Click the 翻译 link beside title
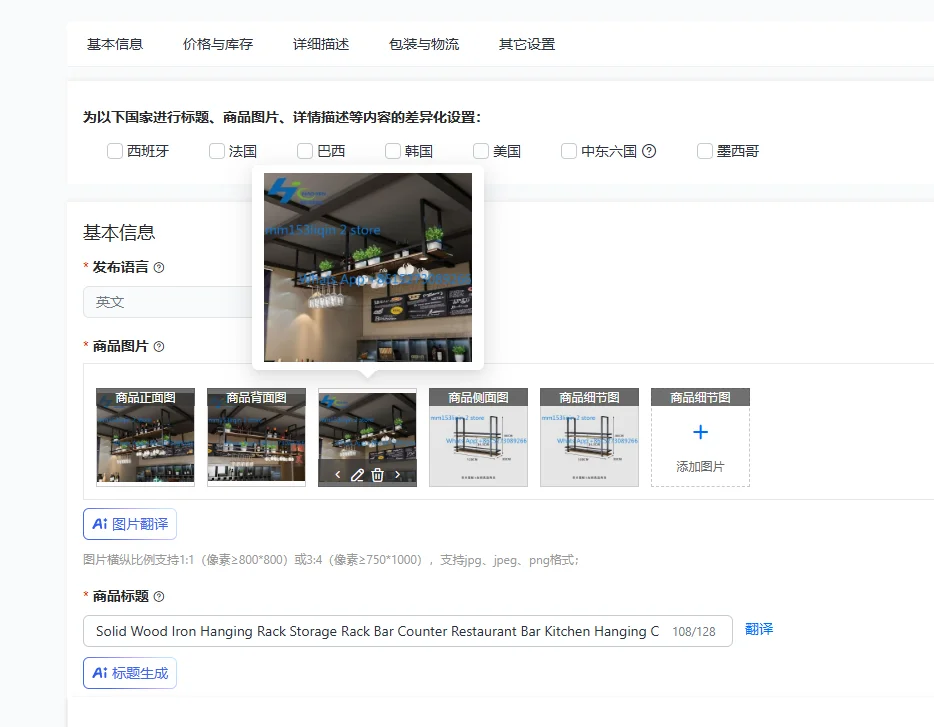The image size is (934, 727). pyautogui.click(x=759, y=629)
